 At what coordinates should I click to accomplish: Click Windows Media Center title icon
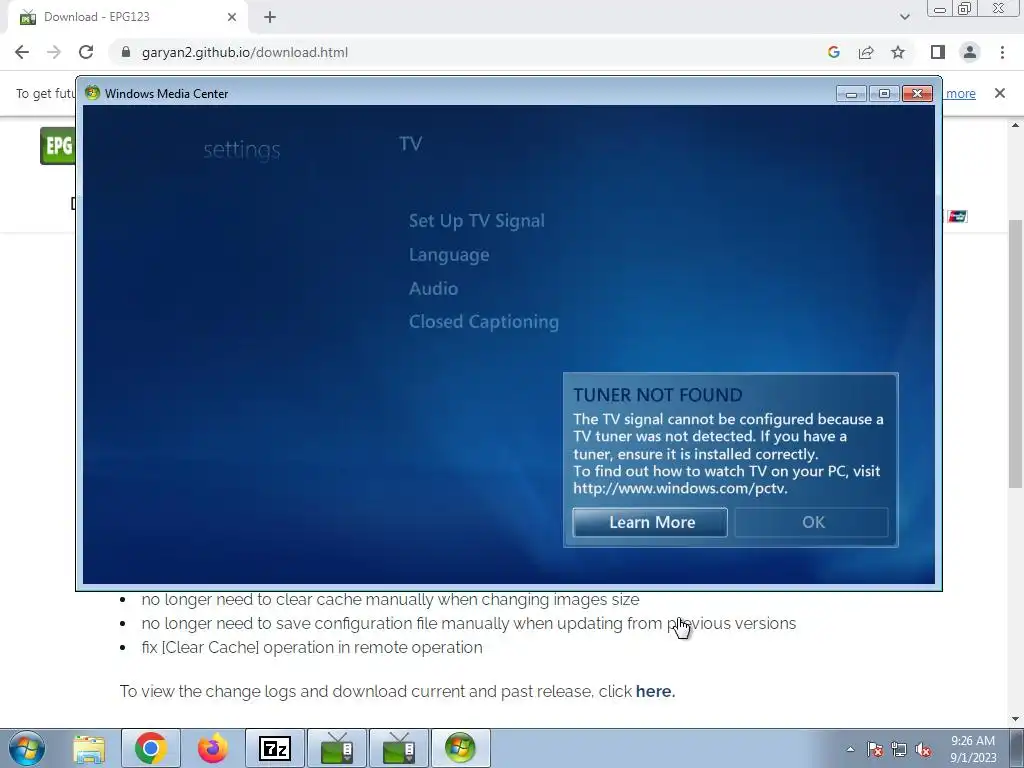[92, 93]
